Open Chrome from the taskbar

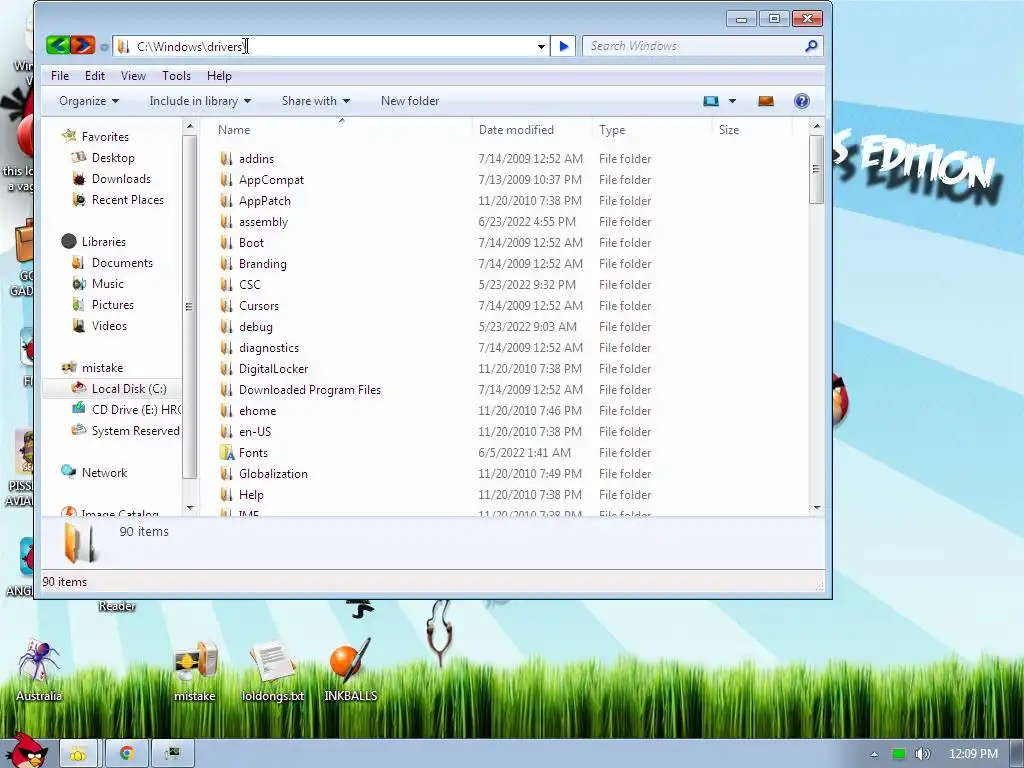click(x=127, y=754)
